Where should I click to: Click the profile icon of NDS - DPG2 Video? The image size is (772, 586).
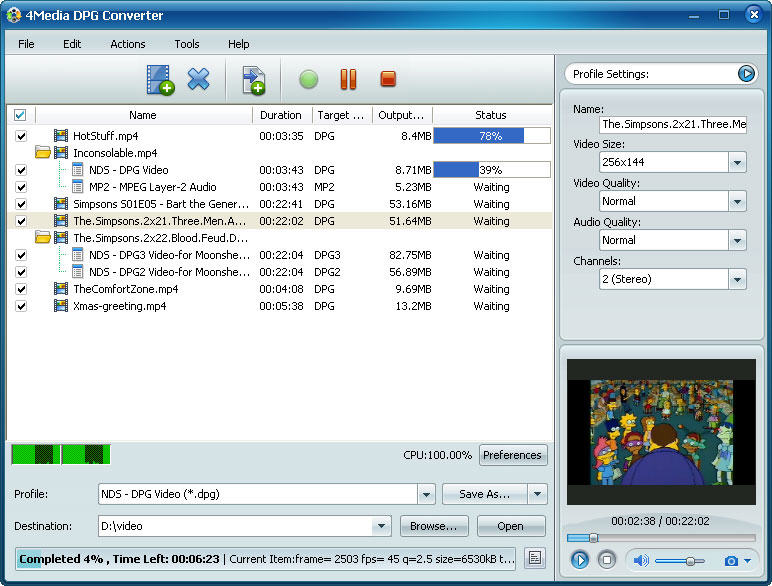tap(77, 272)
